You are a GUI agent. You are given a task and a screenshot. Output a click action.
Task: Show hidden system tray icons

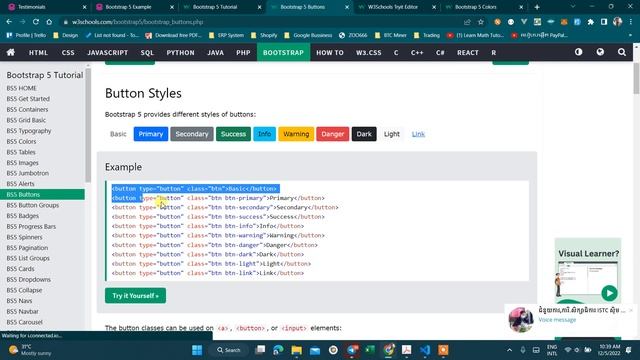coord(509,350)
